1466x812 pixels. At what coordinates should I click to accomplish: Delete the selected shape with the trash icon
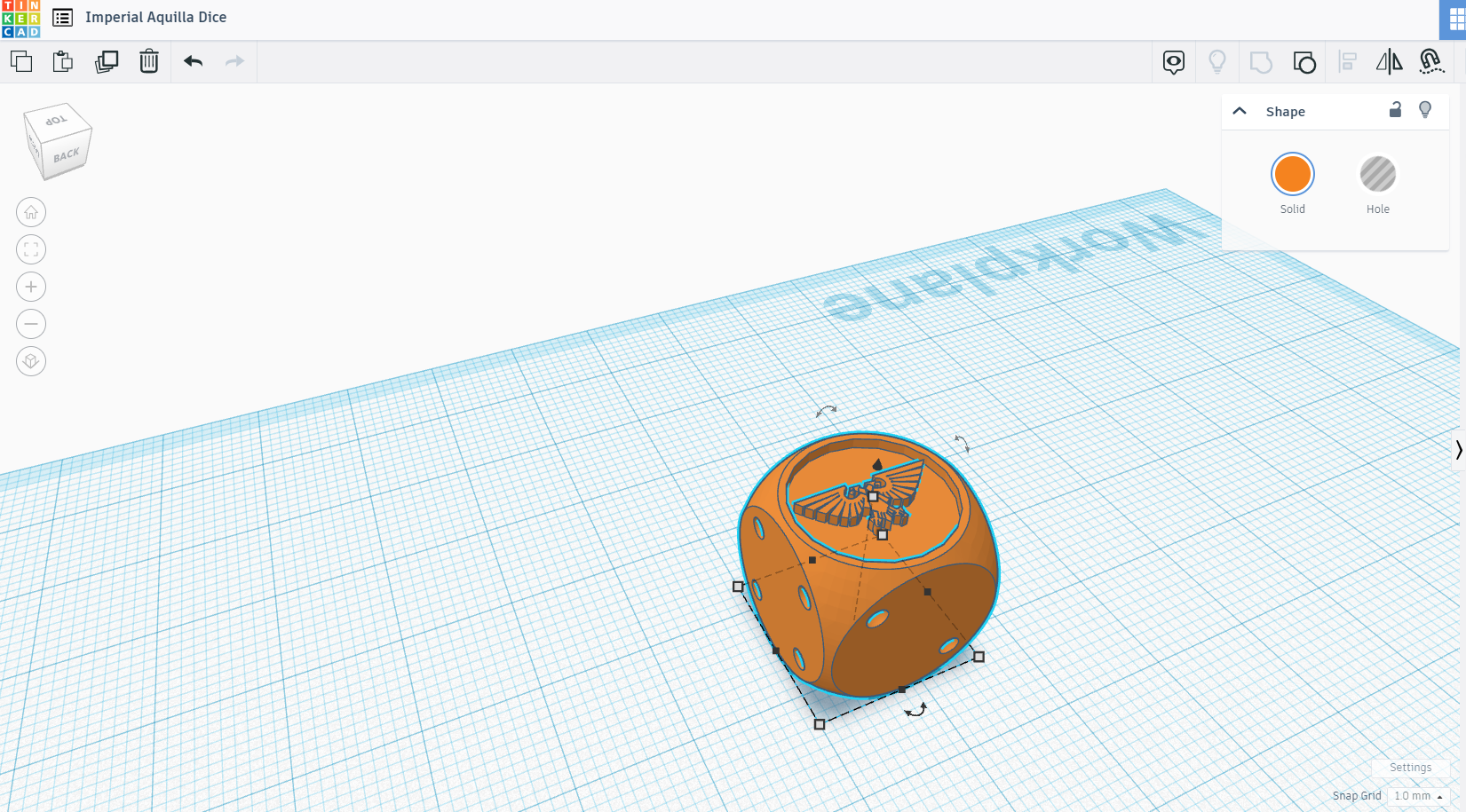pyautogui.click(x=149, y=61)
